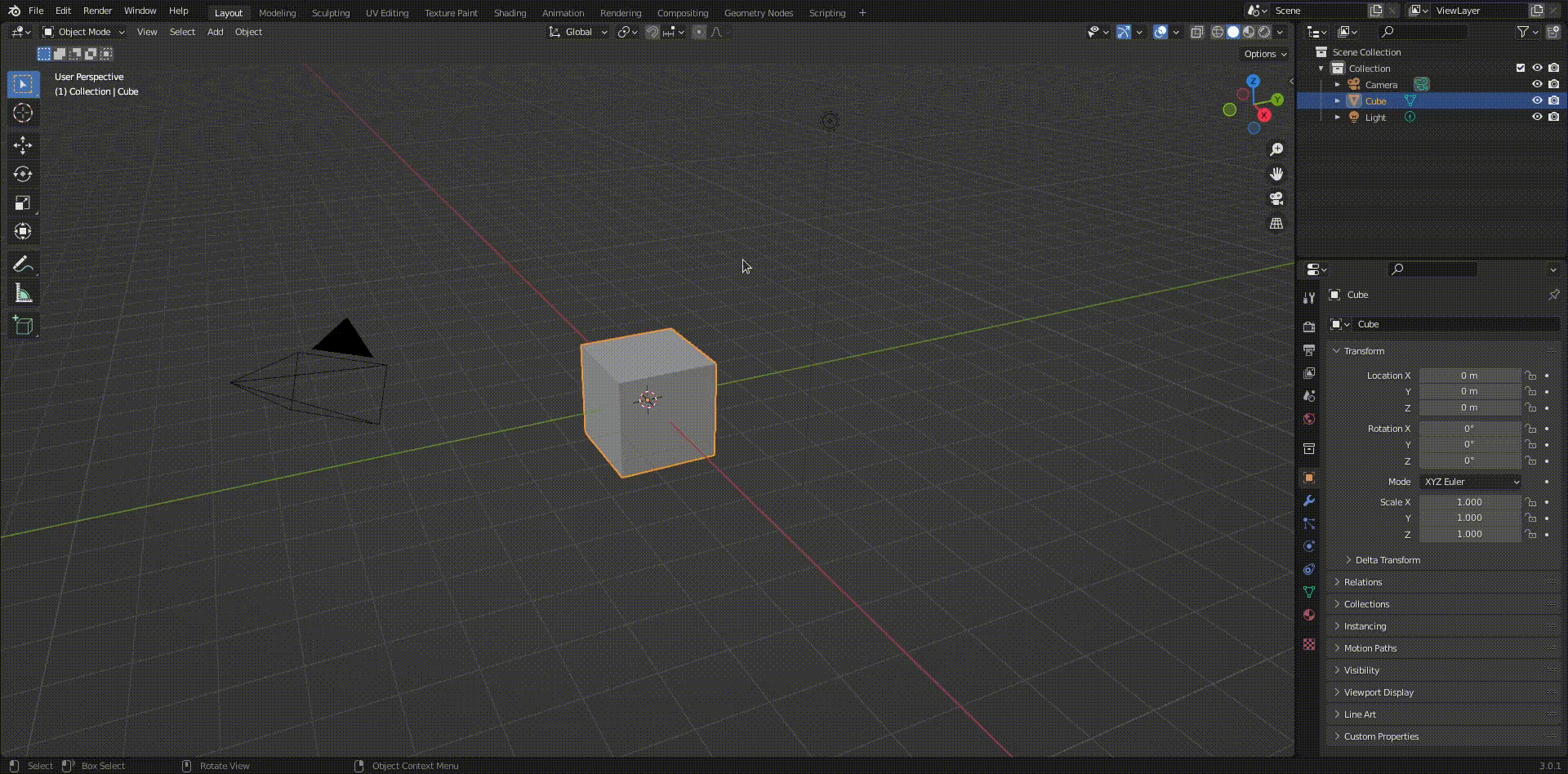Image resolution: width=1568 pixels, height=774 pixels.
Task: Activate the Rotate tool
Action: [23, 174]
